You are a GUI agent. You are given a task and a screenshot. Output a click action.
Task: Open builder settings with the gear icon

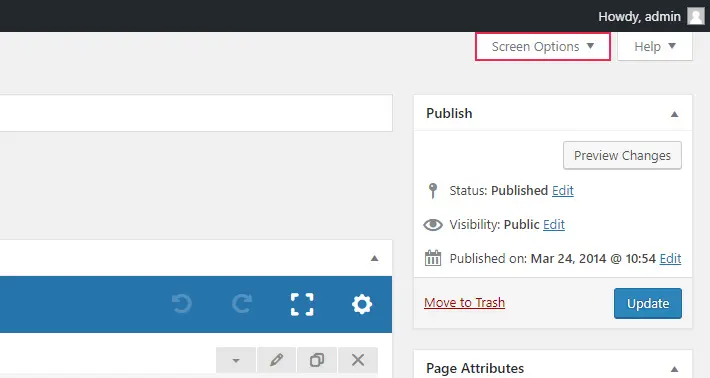pyautogui.click(x=362, y=304)
